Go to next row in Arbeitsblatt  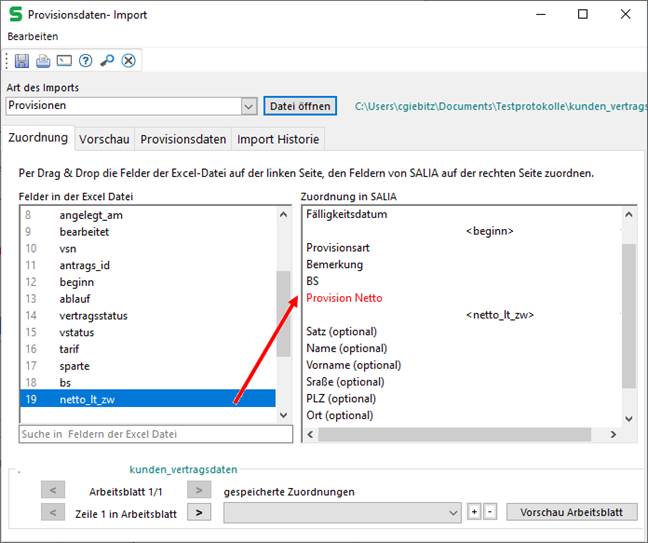200,512
